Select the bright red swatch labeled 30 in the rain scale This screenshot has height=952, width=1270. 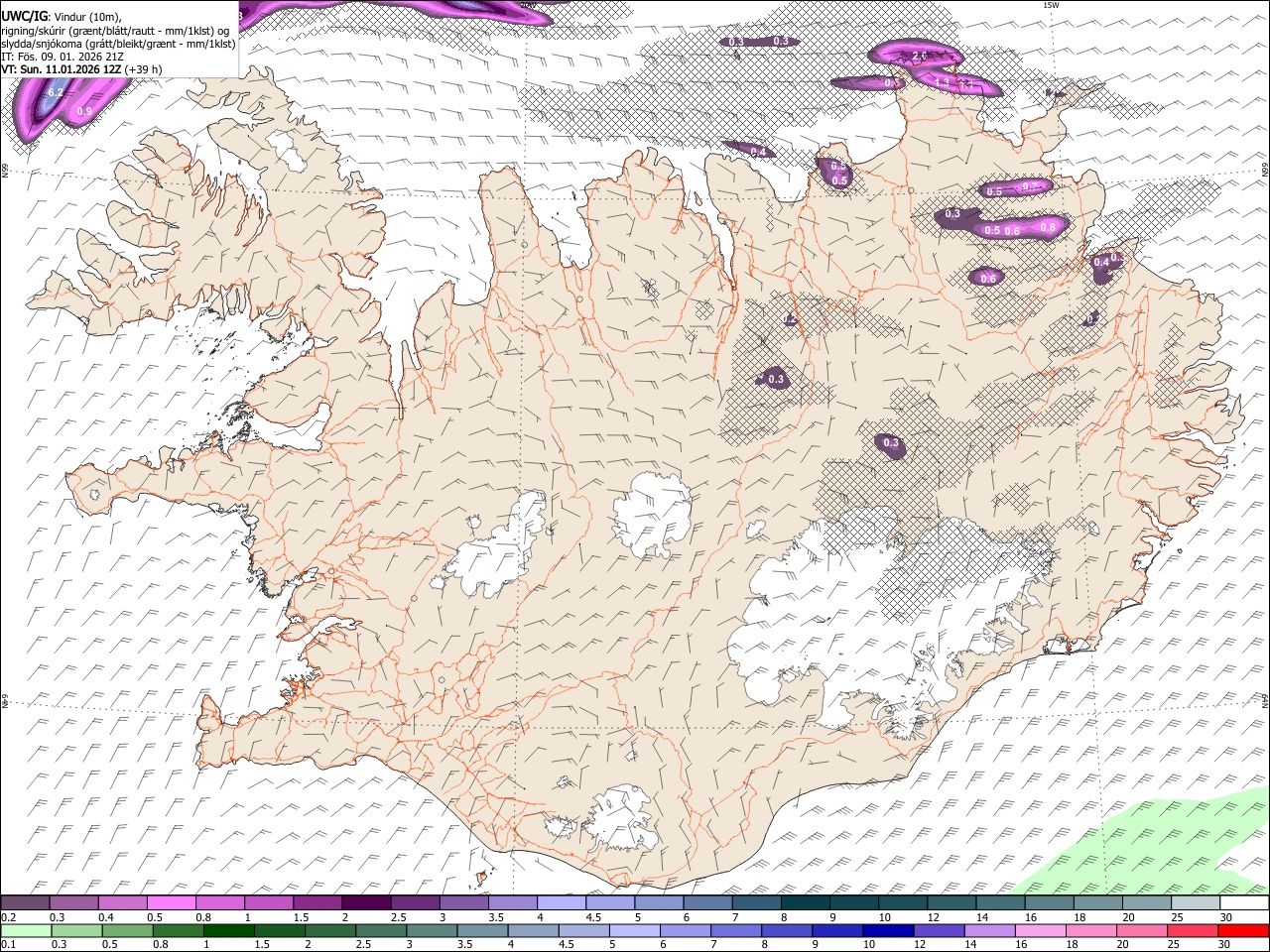pyautogui.click(x=1243, y=930)
